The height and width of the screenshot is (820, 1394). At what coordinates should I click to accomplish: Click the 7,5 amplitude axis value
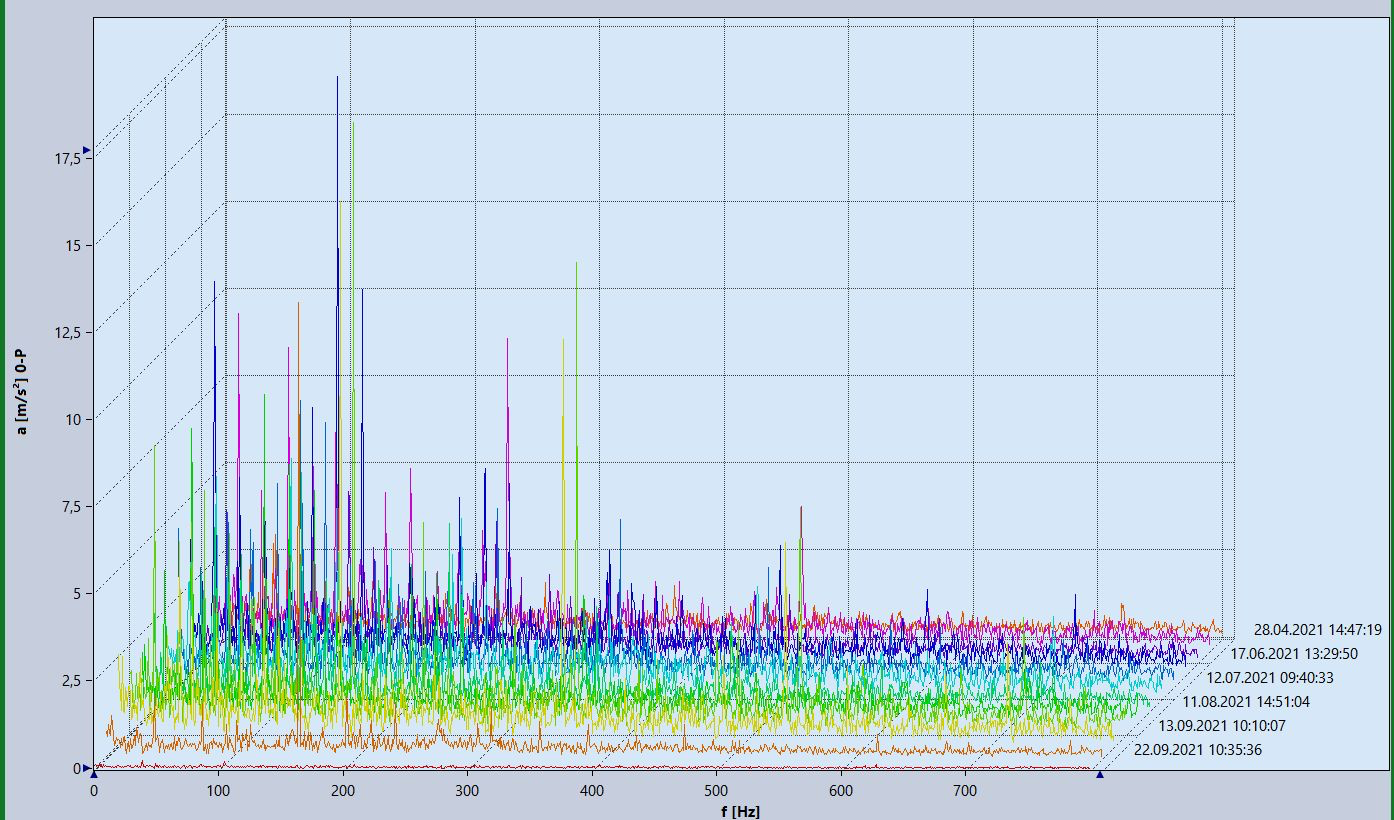pyautogui.click(x=72, y=506)
